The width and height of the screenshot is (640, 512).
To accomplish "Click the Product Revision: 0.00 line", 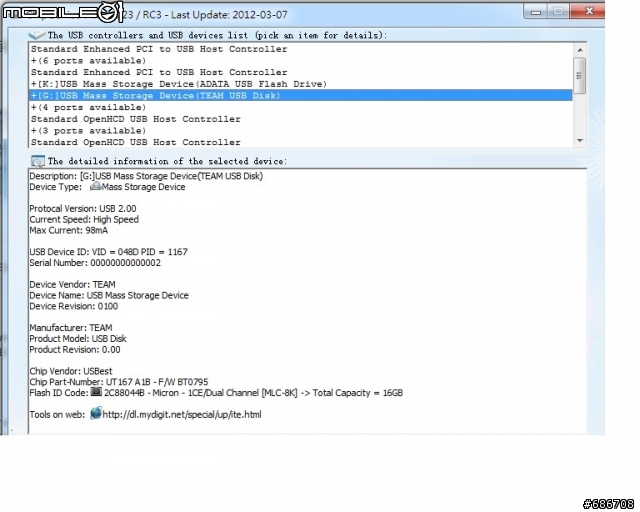I will click(75, 350).
